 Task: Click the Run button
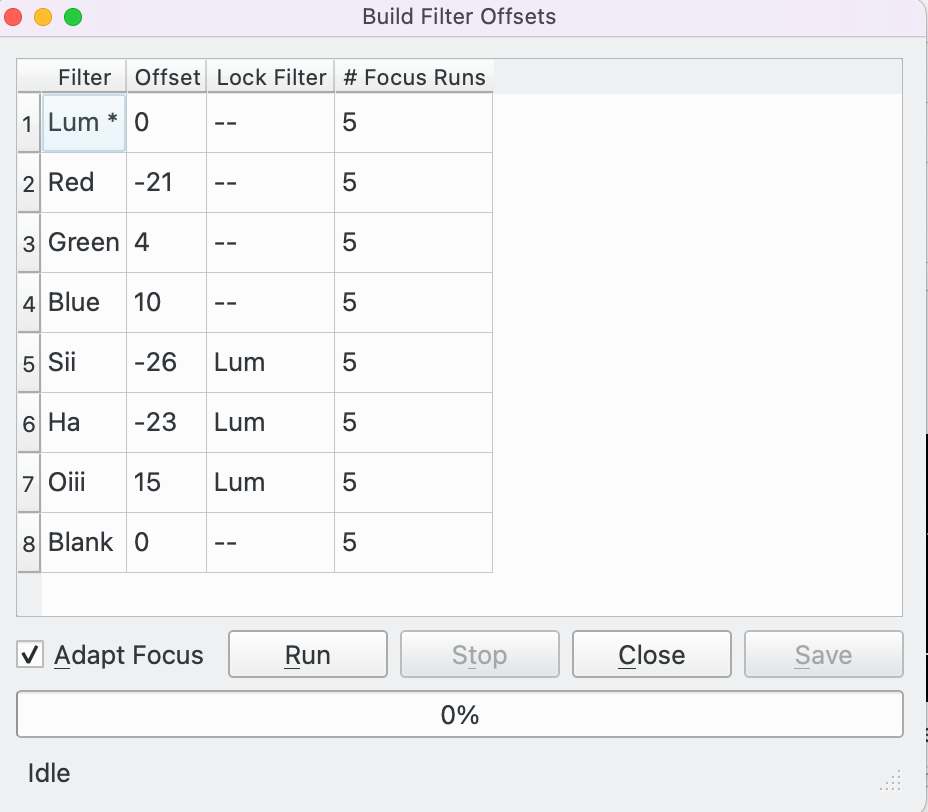(x=307, y=655)
